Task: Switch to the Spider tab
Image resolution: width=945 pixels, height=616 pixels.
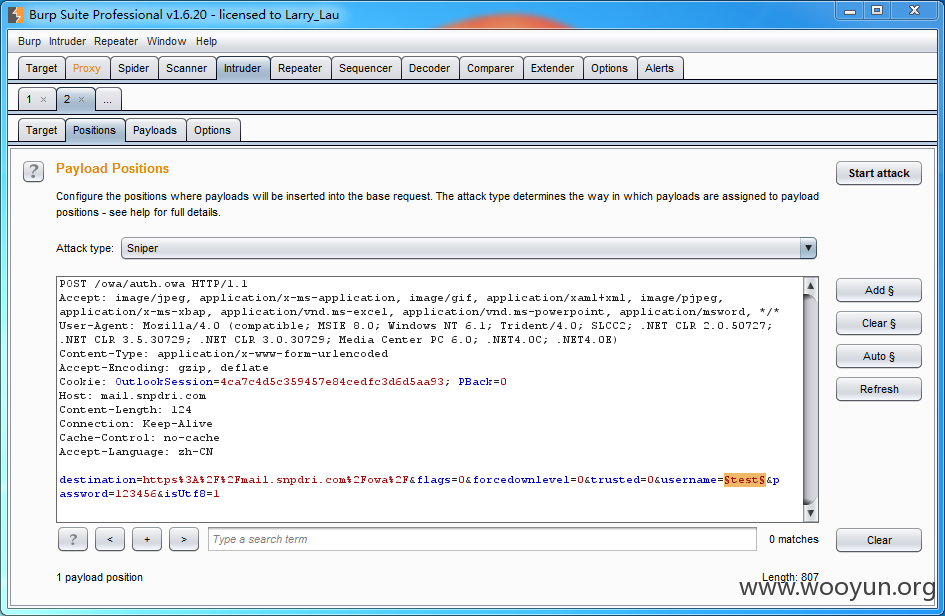Action: tap(133, 68)
